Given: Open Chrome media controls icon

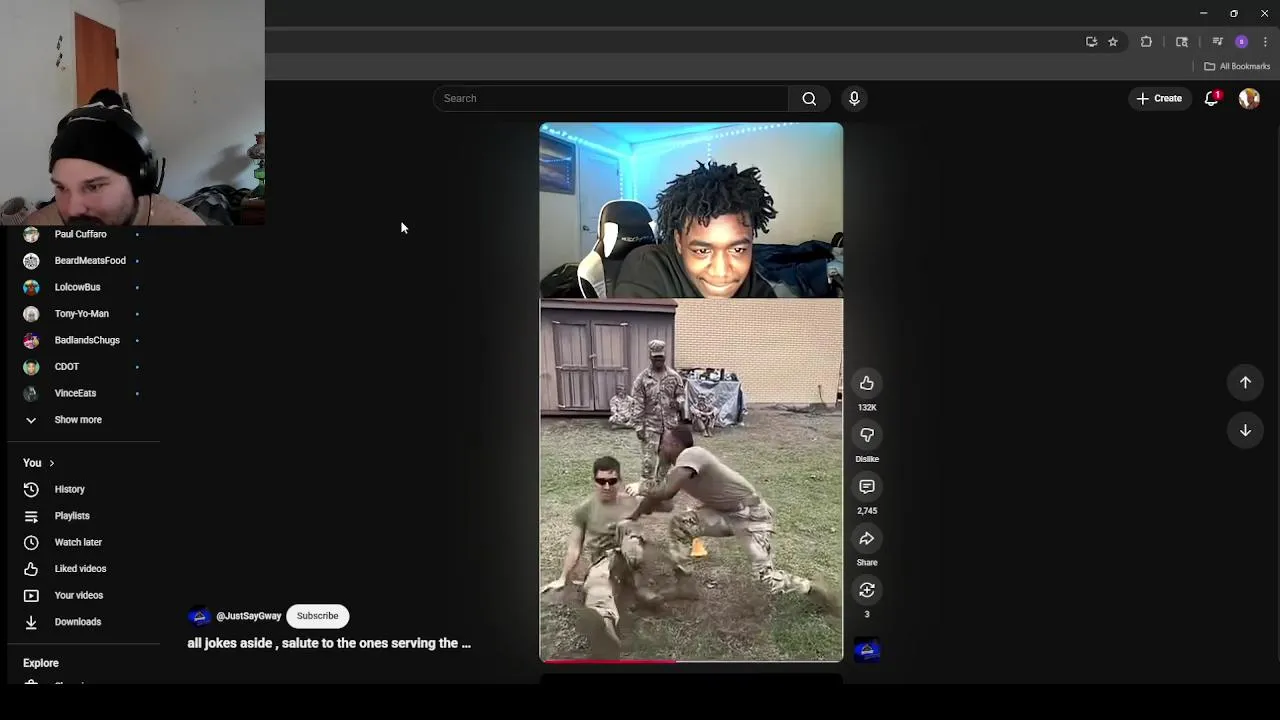Looking at the screenshot, I should 1217,42.
